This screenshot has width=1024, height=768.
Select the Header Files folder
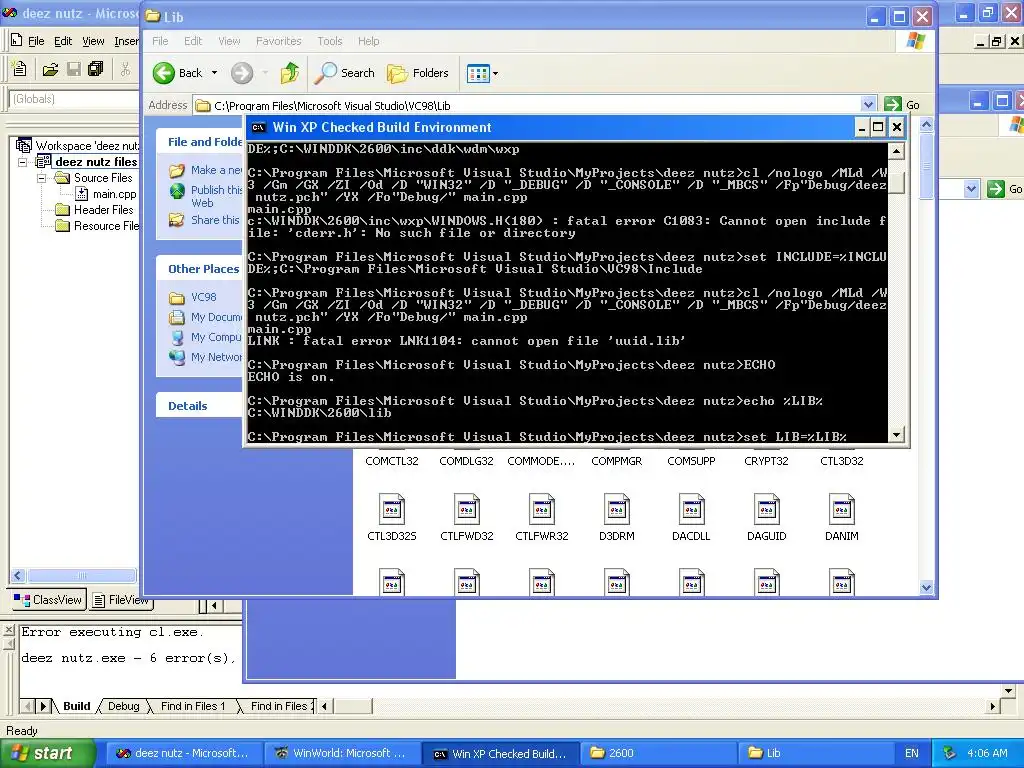[x=103, y=210]
